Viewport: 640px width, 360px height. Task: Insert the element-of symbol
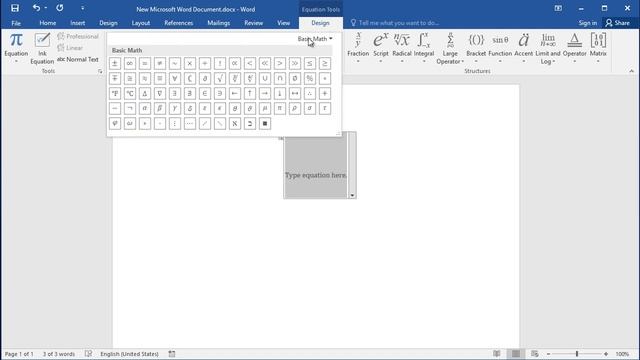coord(205,93)
